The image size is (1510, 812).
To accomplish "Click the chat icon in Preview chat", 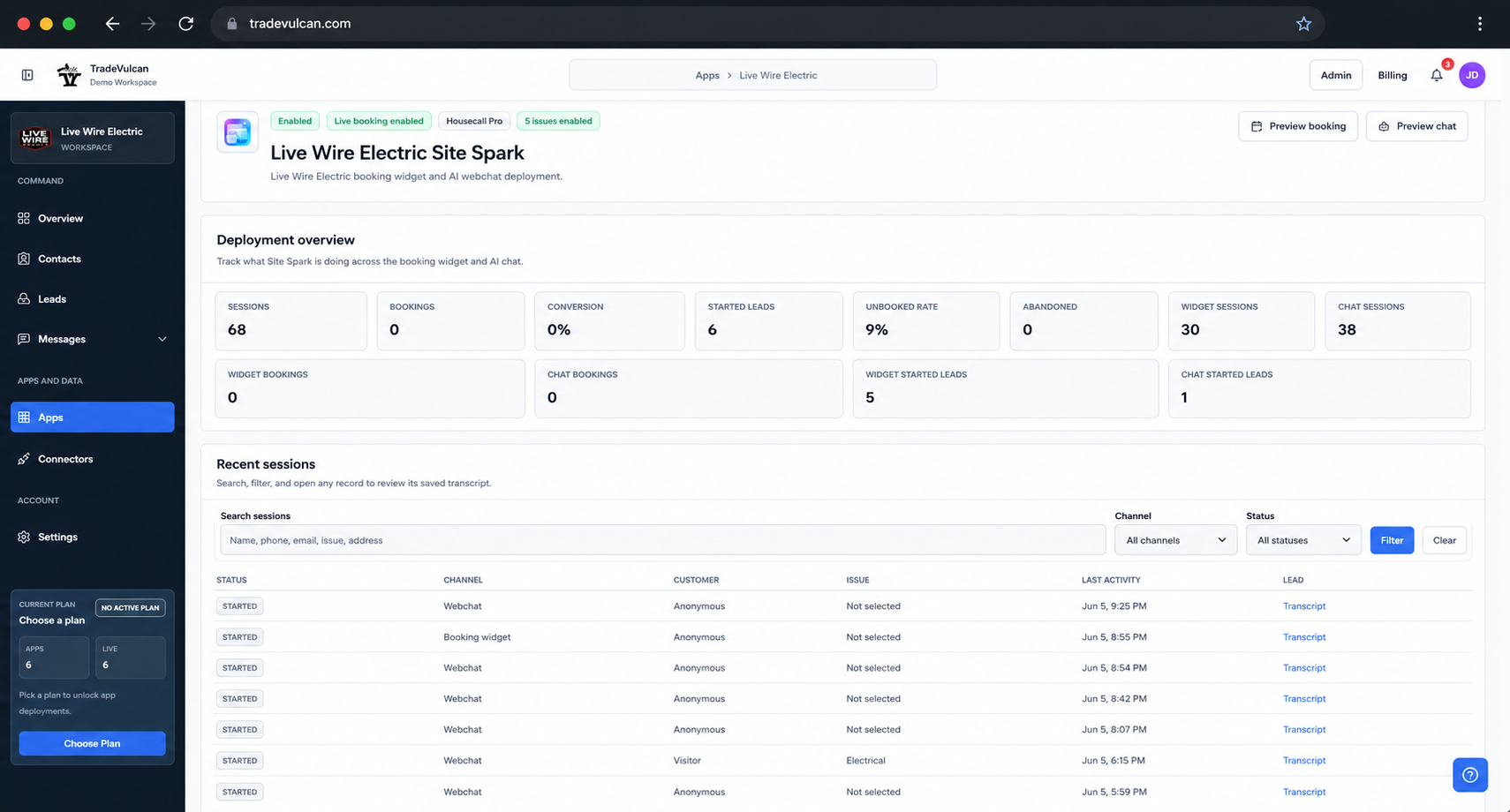I will coord(1384,126).
